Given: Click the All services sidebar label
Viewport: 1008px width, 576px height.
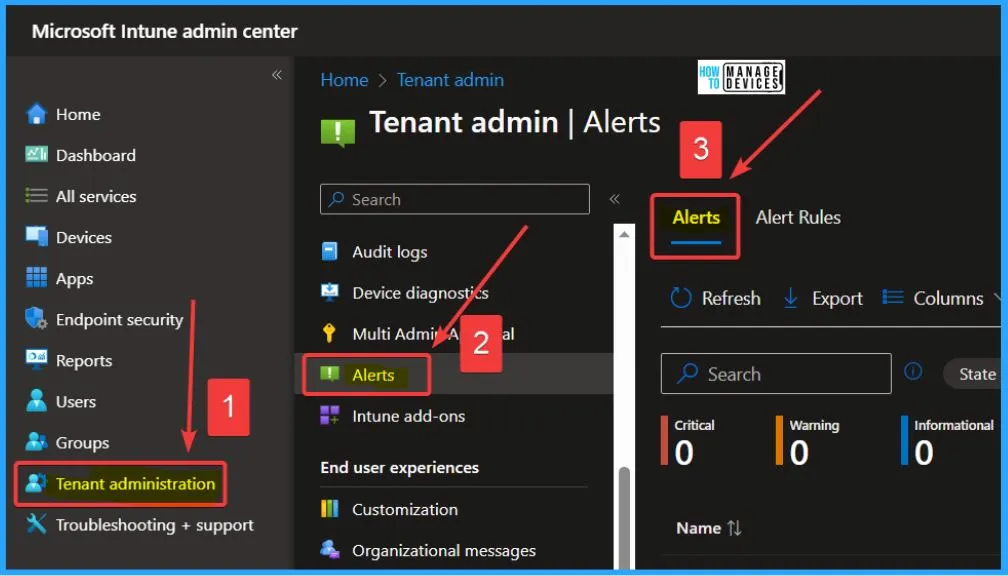Looking at the screenshot, I should 96,197.
